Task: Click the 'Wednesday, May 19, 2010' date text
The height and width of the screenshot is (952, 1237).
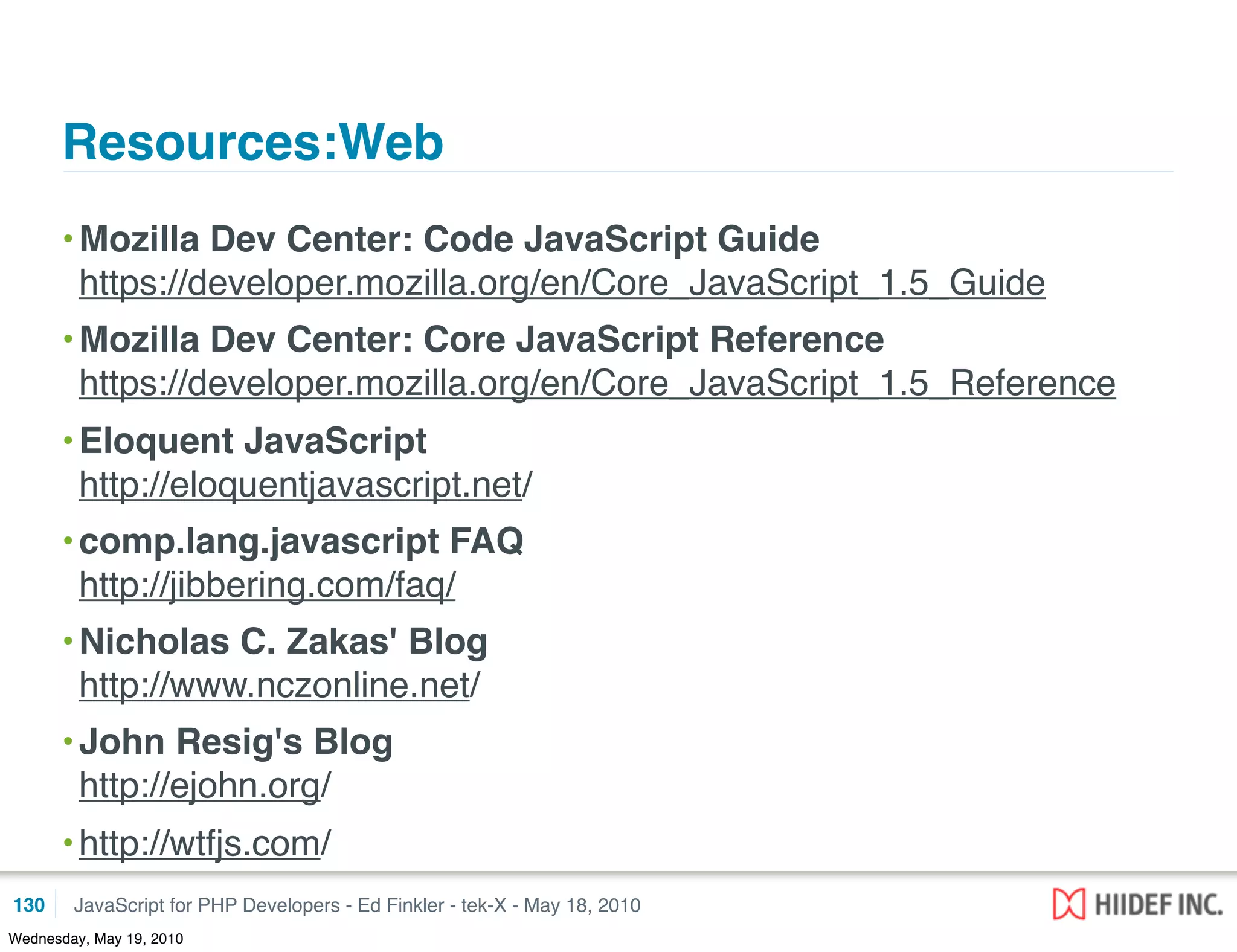Action: pos(96,939)
